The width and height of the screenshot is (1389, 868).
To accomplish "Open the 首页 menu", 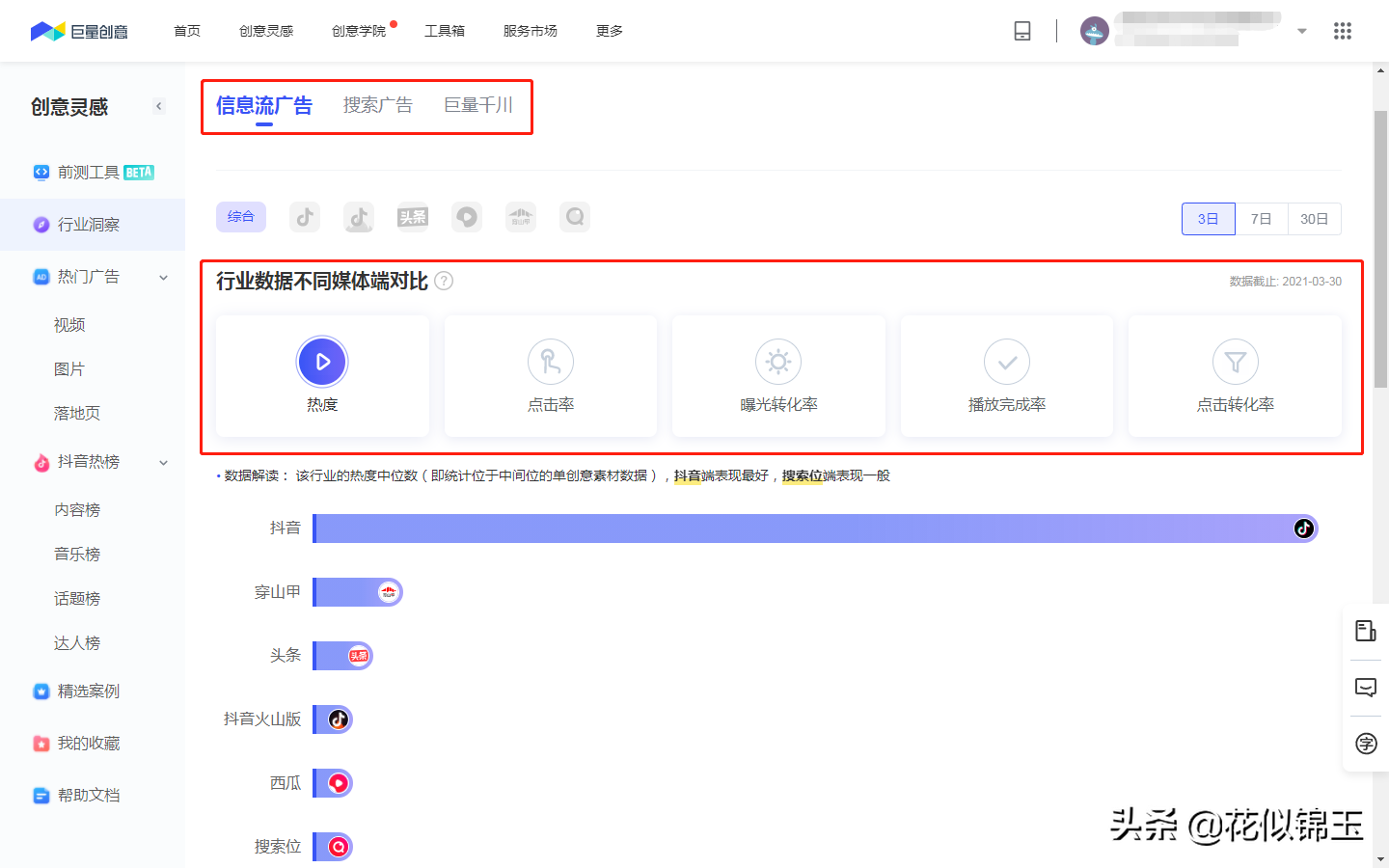I will coord(187,31).
